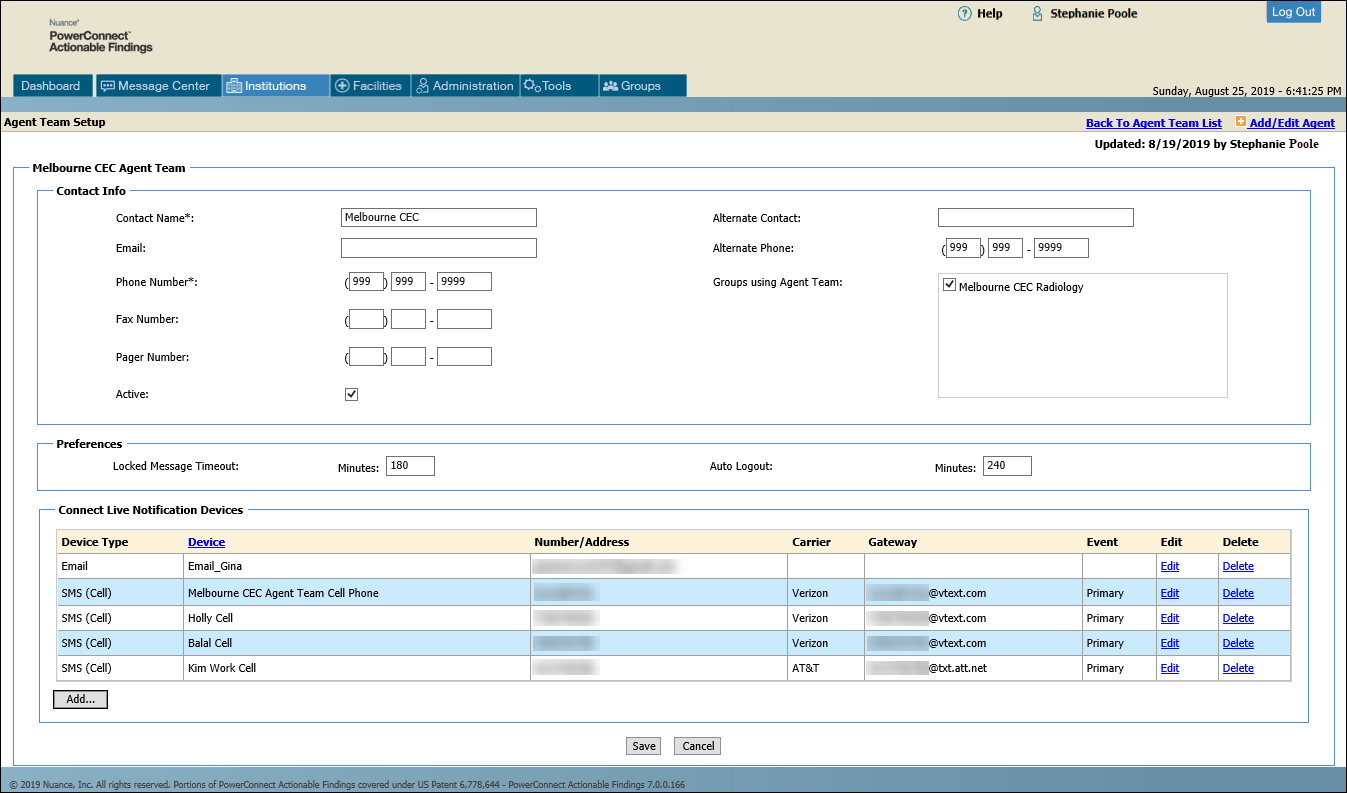Delete the Holly Cell device

tap(1237, 618)
